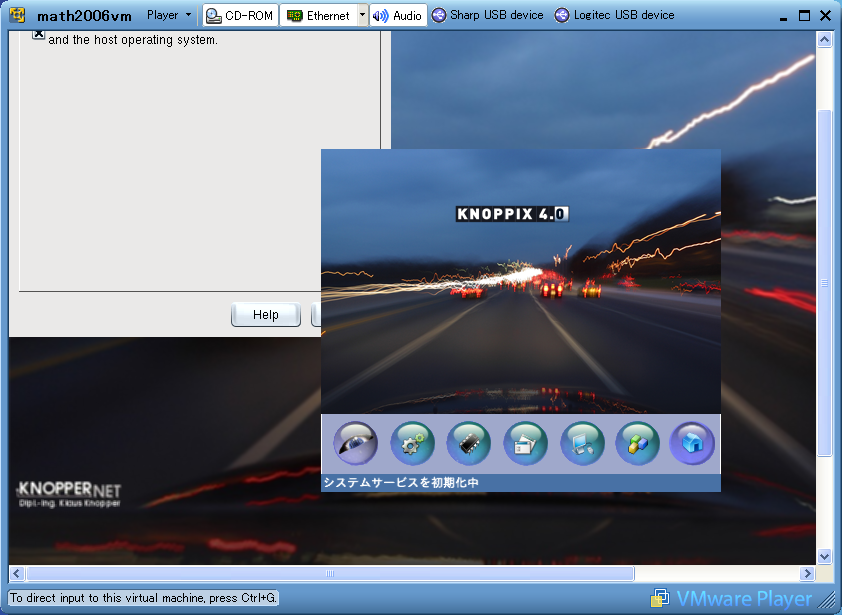Click the eye icon in Knoppix splash
842x615 pixels.
pyautogui.click(x=355, y=443)
